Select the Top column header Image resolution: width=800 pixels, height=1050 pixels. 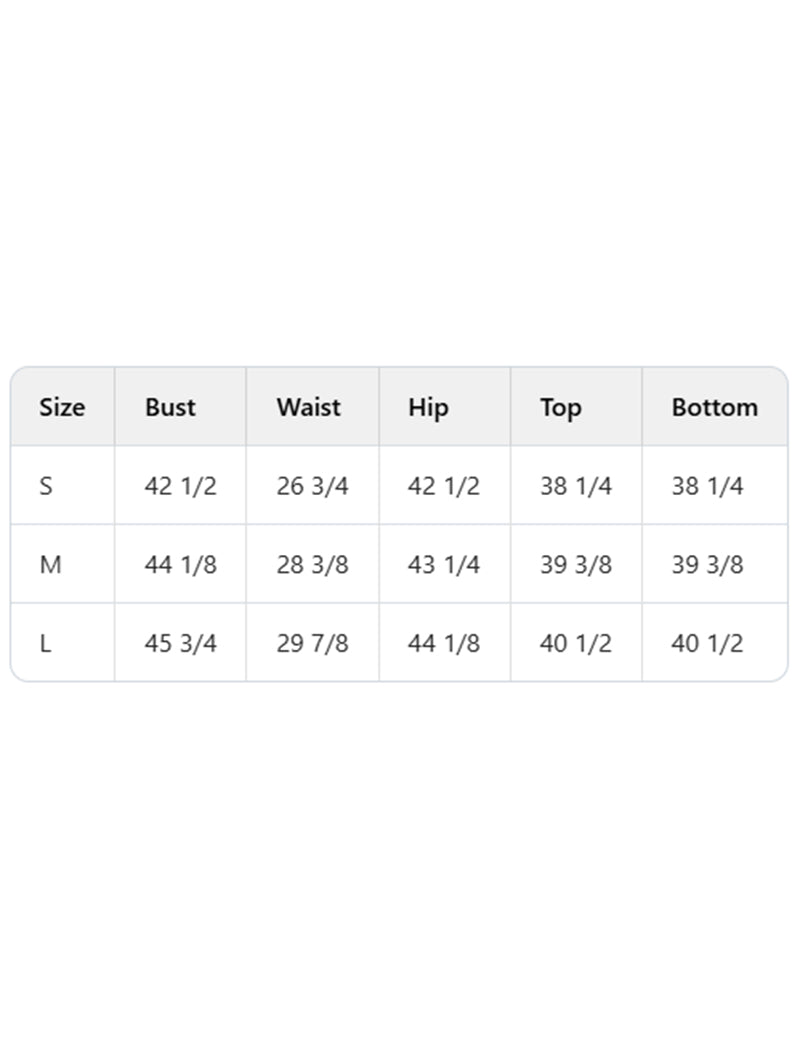560,408
